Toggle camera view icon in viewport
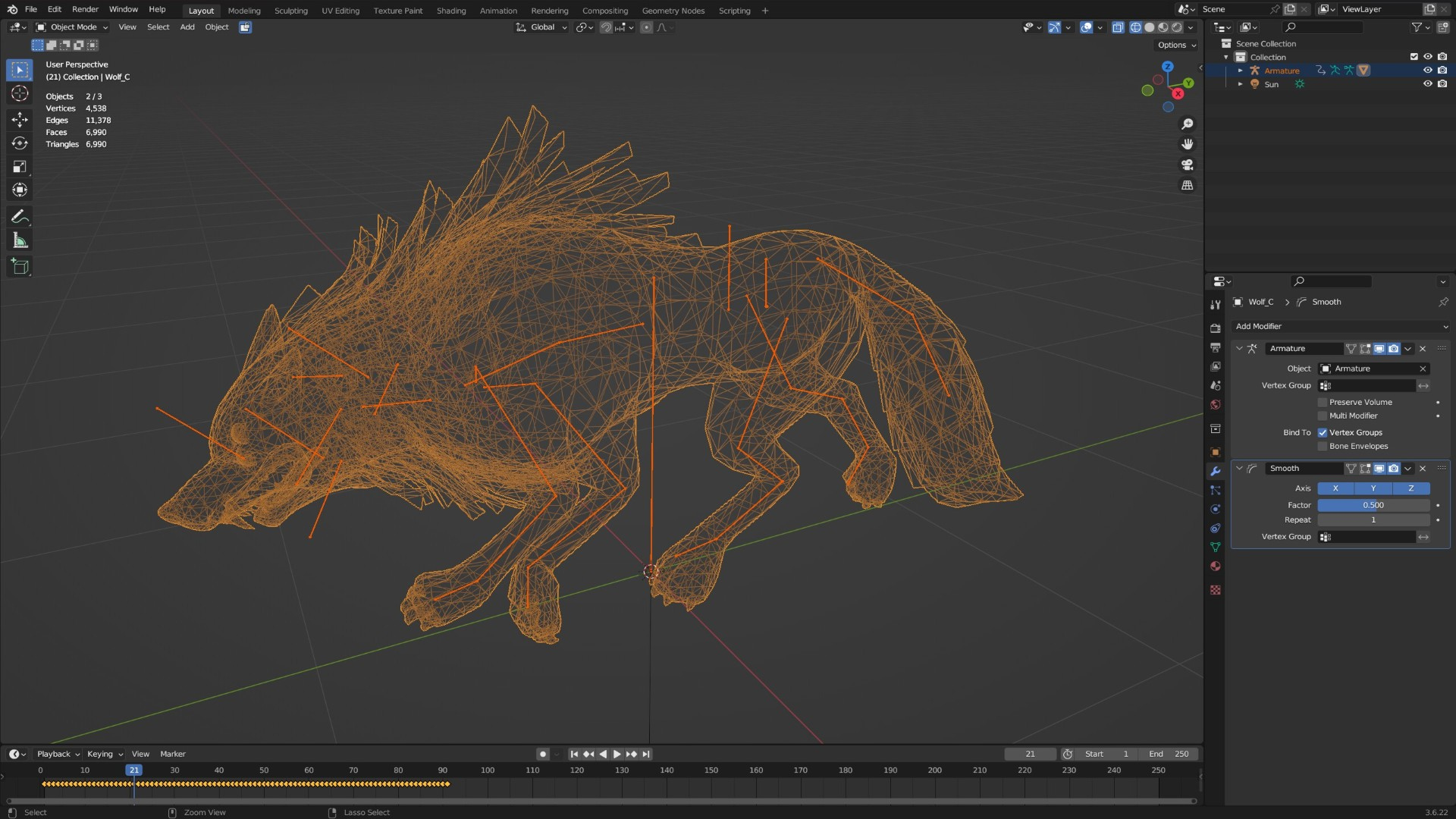The width and height of the screenshot is (1456, 819). click(1188, 165)
